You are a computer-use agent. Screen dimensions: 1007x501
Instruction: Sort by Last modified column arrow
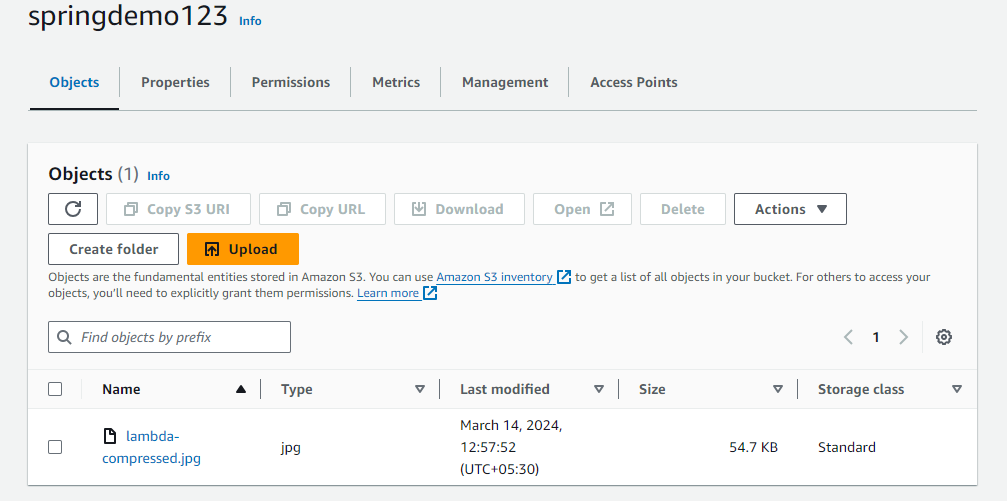tap(599, 389)
